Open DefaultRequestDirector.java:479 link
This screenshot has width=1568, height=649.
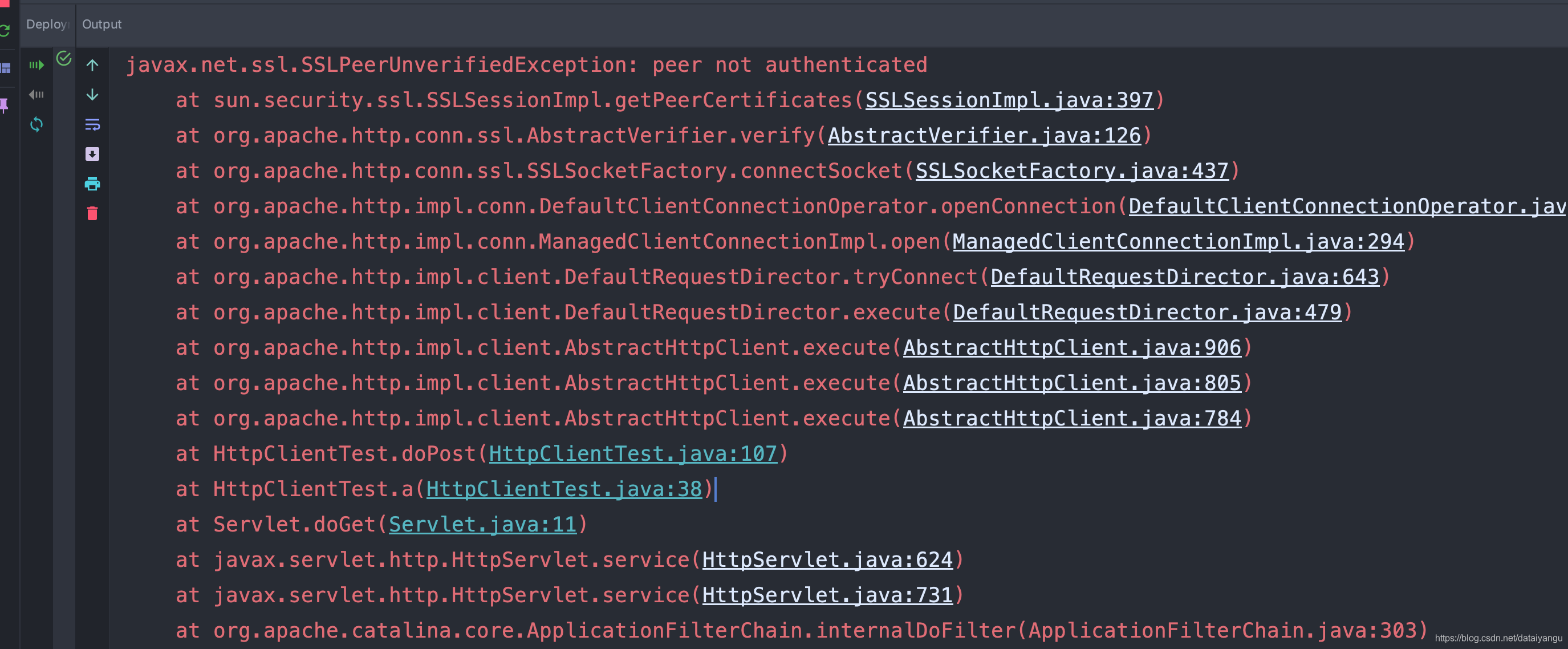[1147, 312]
